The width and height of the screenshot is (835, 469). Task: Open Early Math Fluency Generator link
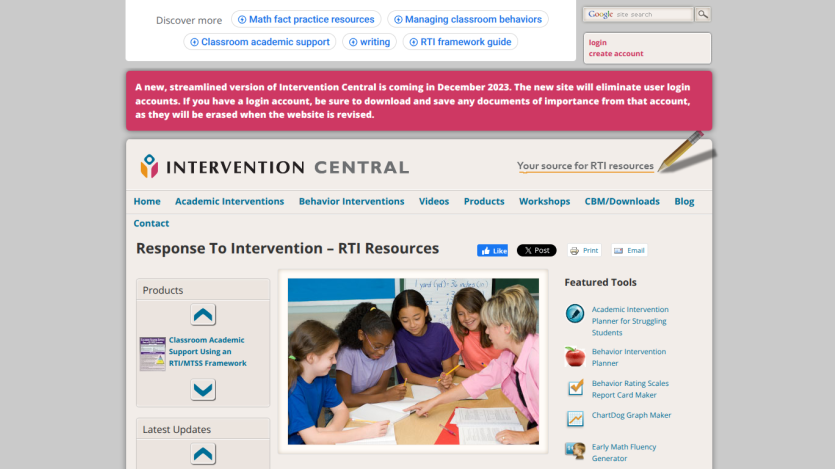[624, 452]
